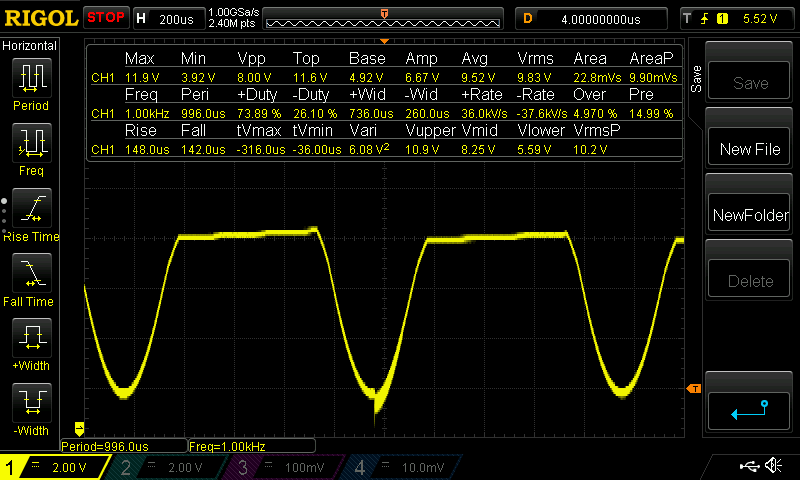This screenshot has height=480, width=800.
Task: Select the -Width measurement icon
Action: click(32, 402)
